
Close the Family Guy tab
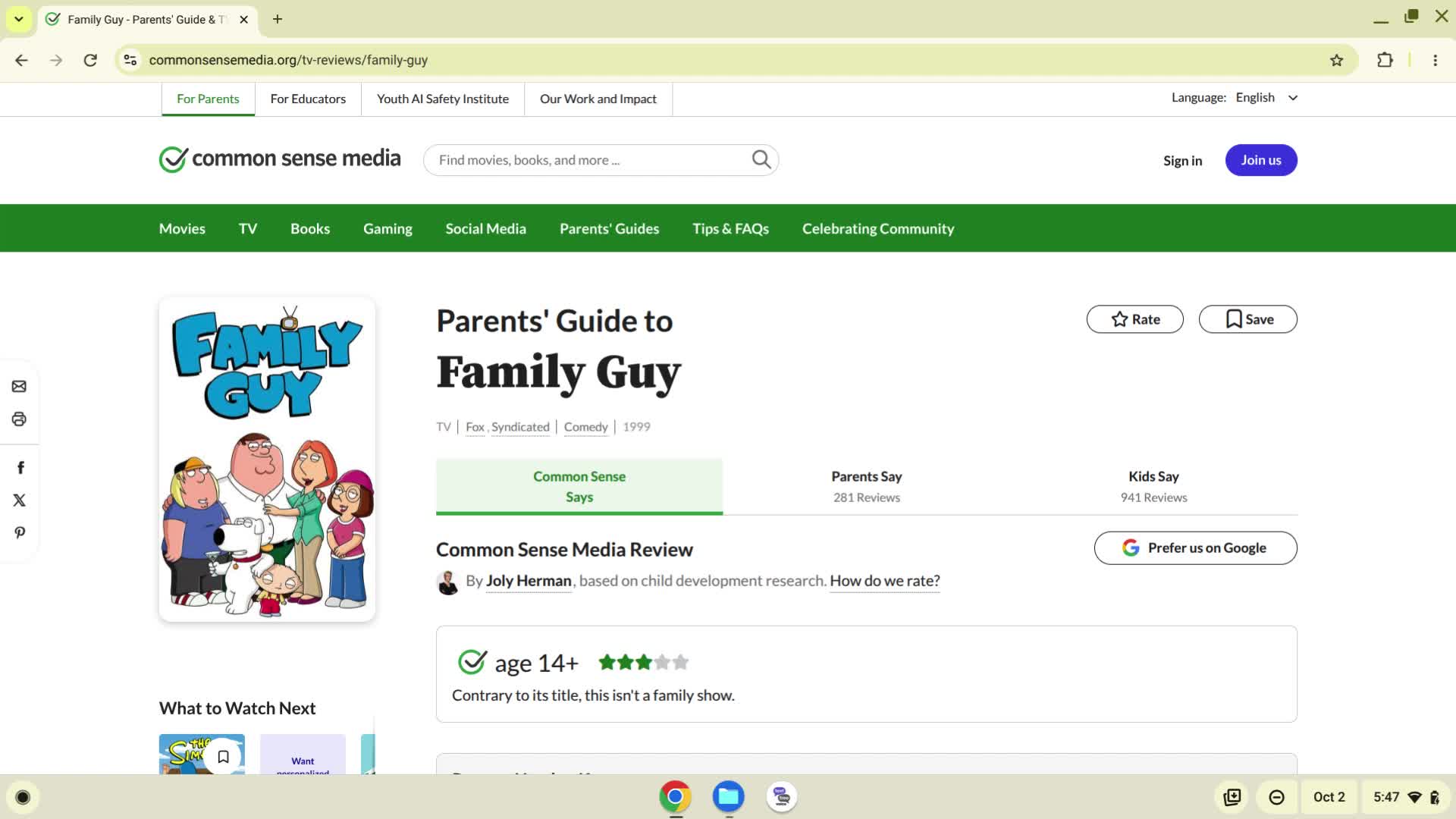[x=243, y=19]
